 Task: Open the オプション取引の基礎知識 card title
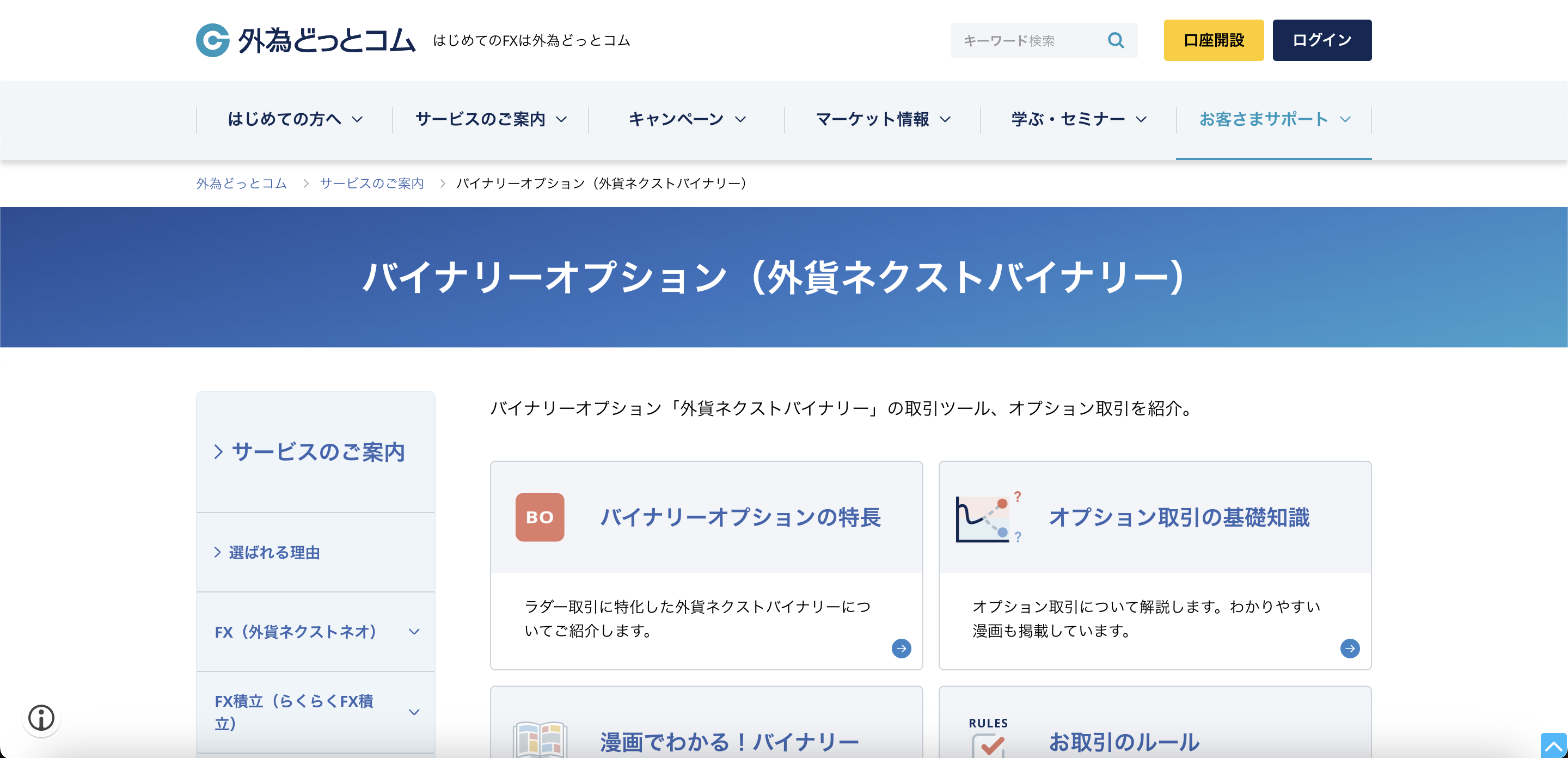[x=1178, y=517]
